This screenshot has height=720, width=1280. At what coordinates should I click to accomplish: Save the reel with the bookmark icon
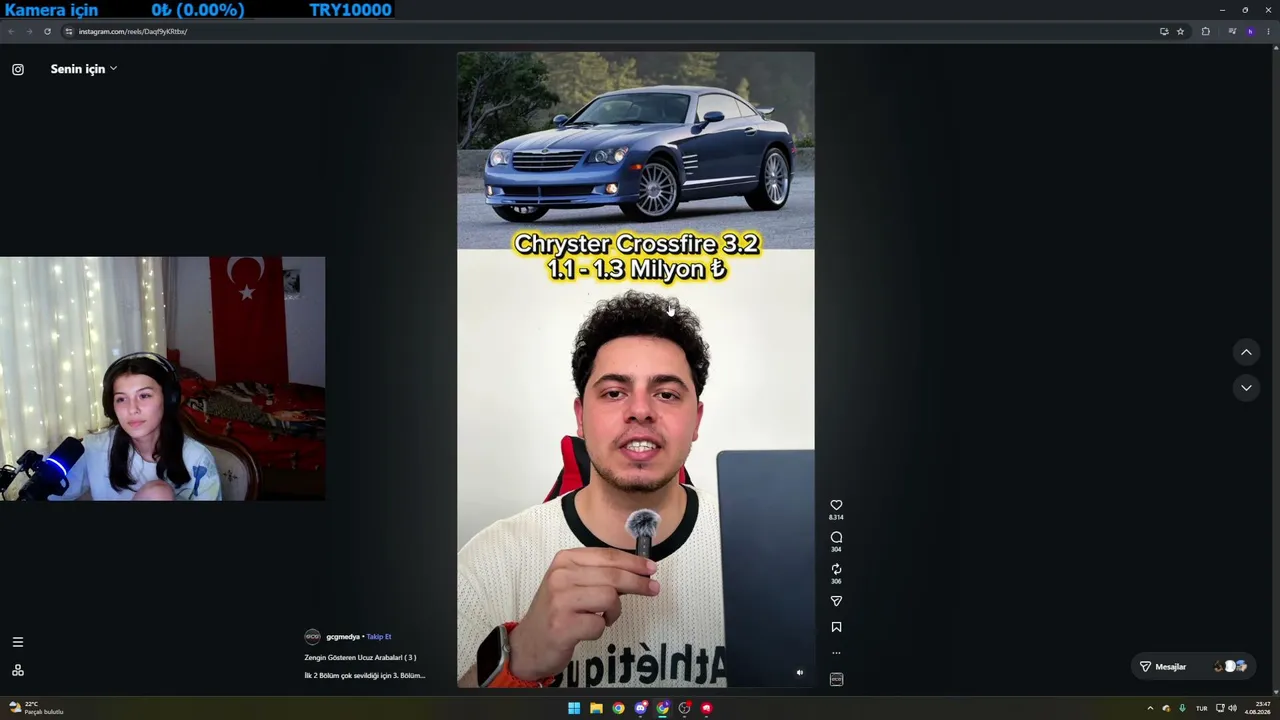click(836, 627)
